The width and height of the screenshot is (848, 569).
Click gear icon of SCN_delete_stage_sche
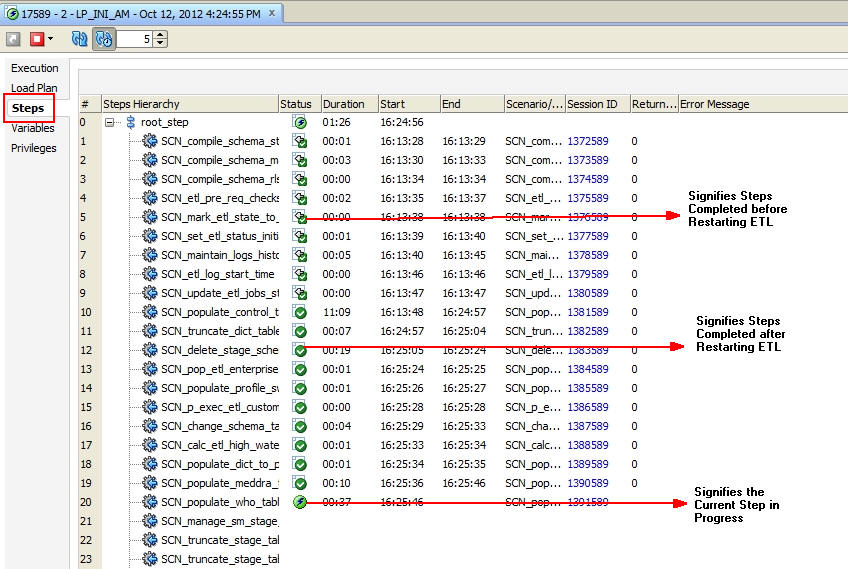coord(149,350)
